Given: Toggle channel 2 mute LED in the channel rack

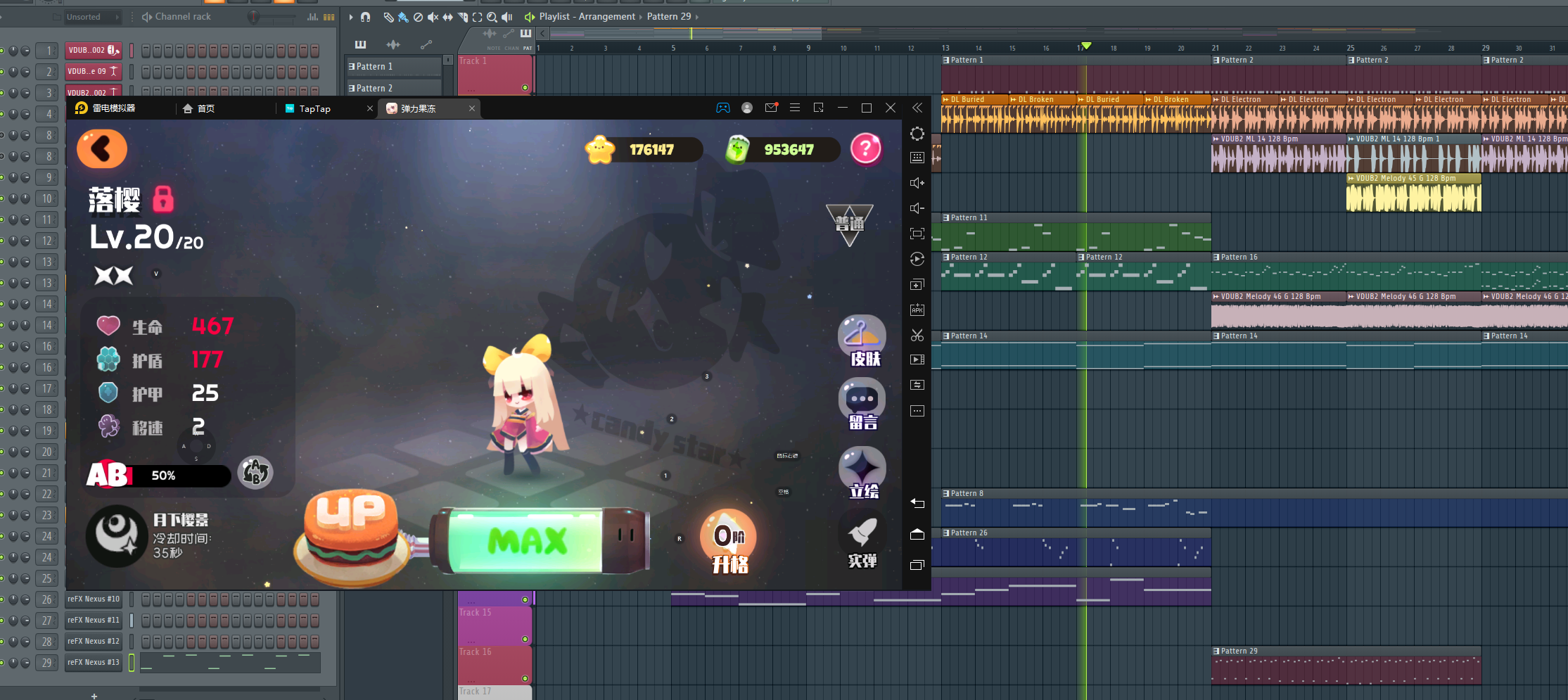Looking at the screenshot, I should coord(2,72).
